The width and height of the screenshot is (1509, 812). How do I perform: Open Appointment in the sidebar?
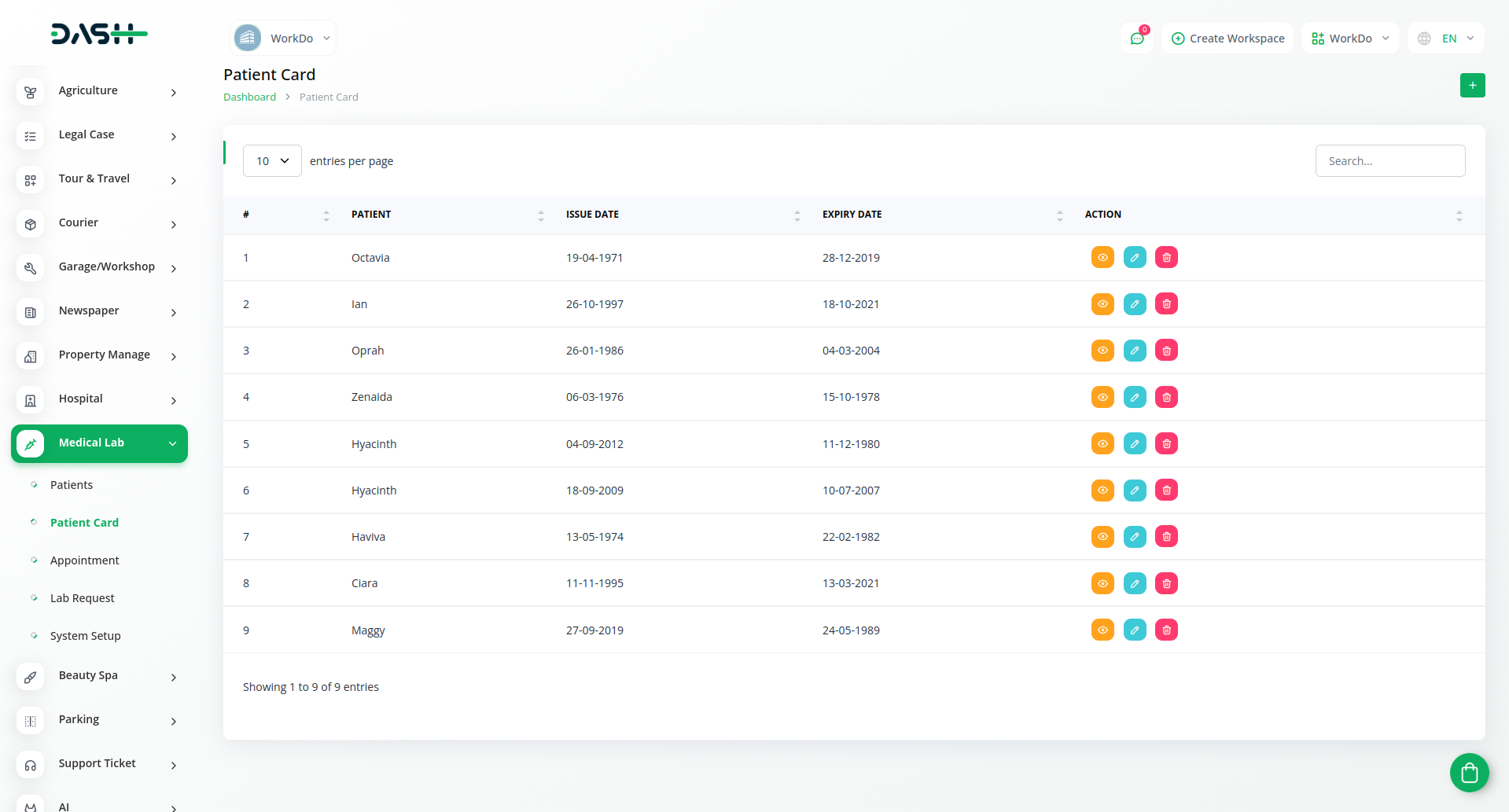pos(85,560)
